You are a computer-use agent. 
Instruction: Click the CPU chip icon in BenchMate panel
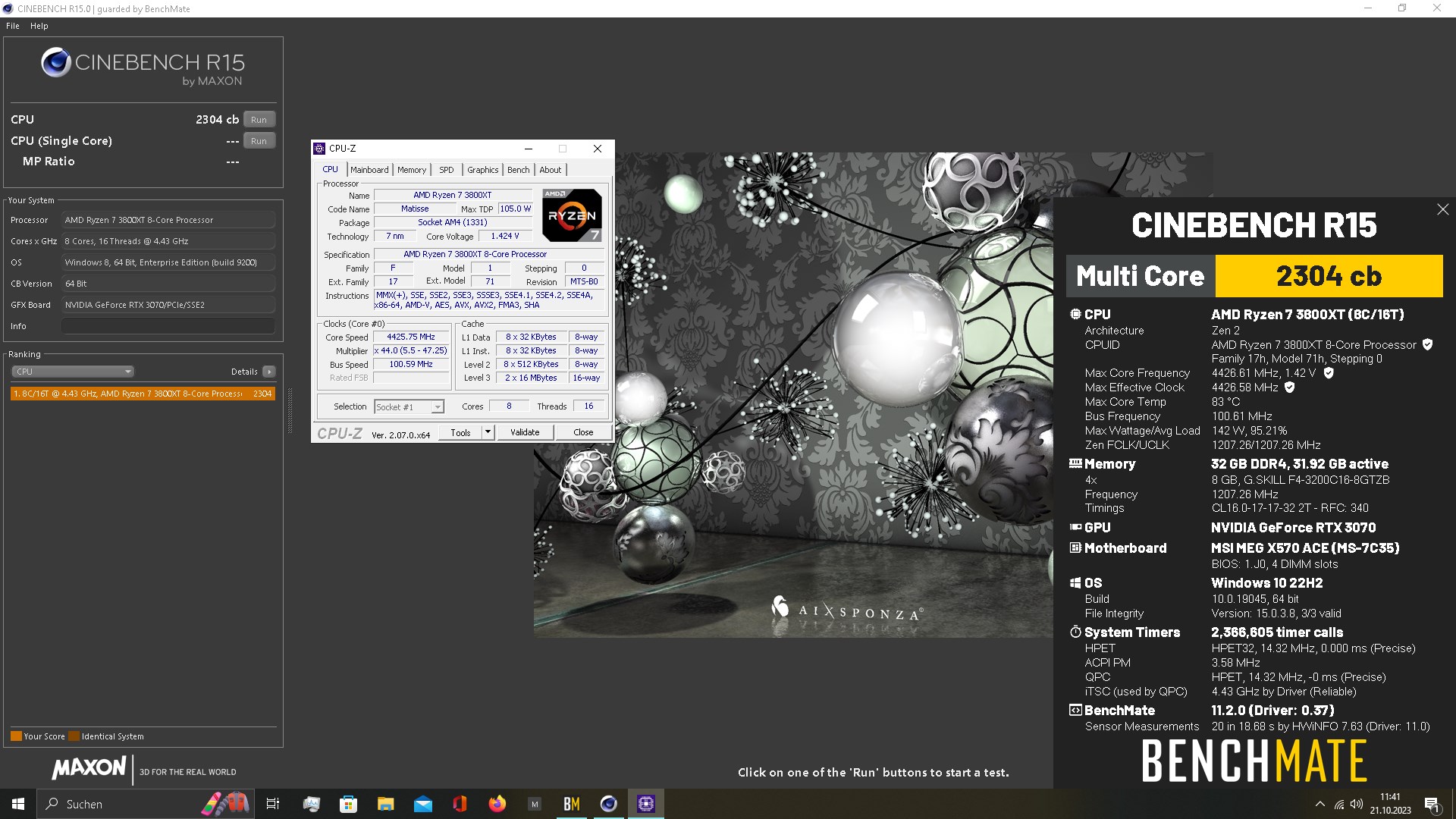coord(1075,314)
